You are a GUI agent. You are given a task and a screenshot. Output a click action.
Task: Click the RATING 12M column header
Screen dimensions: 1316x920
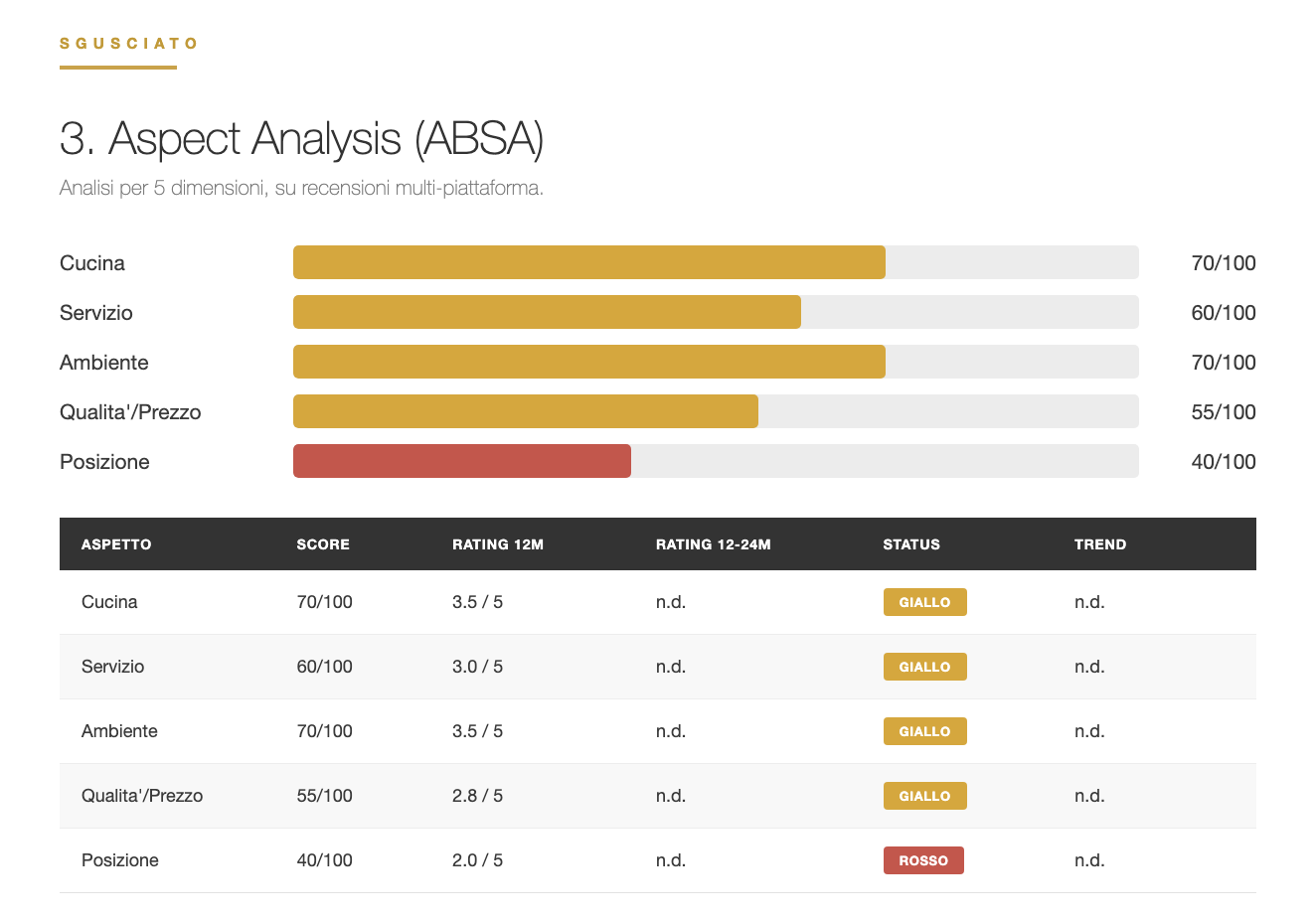498,544
